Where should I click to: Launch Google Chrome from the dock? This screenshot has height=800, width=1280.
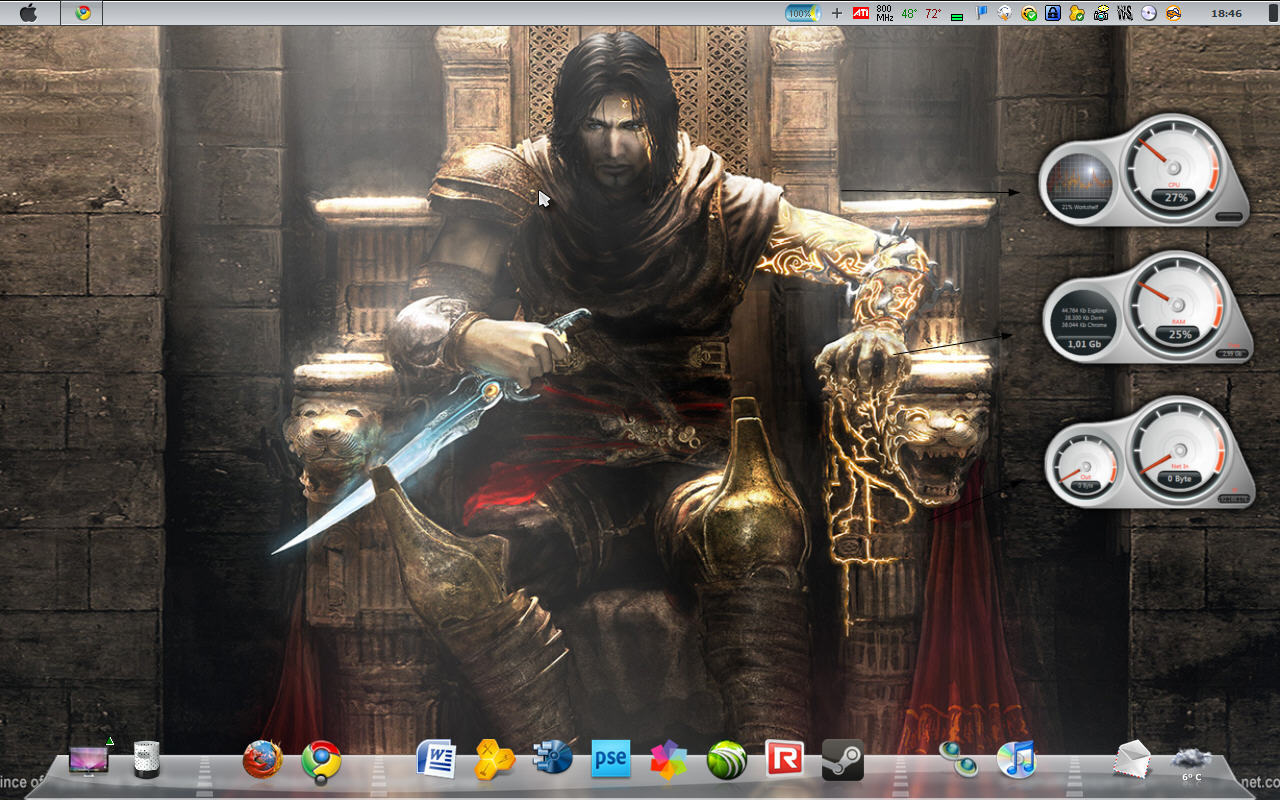point(321,762)
